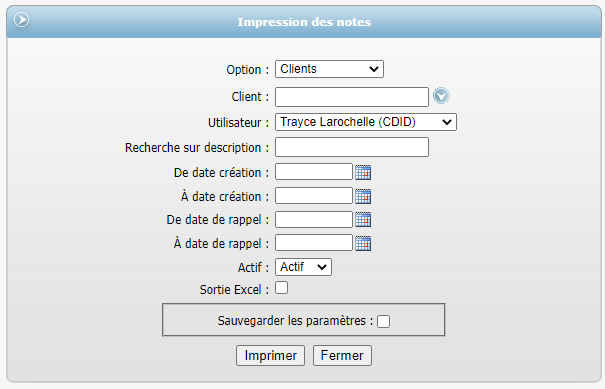Open calendar for À date de rappel
This screenshot has width=605, height=389.
tap(363, 244)
